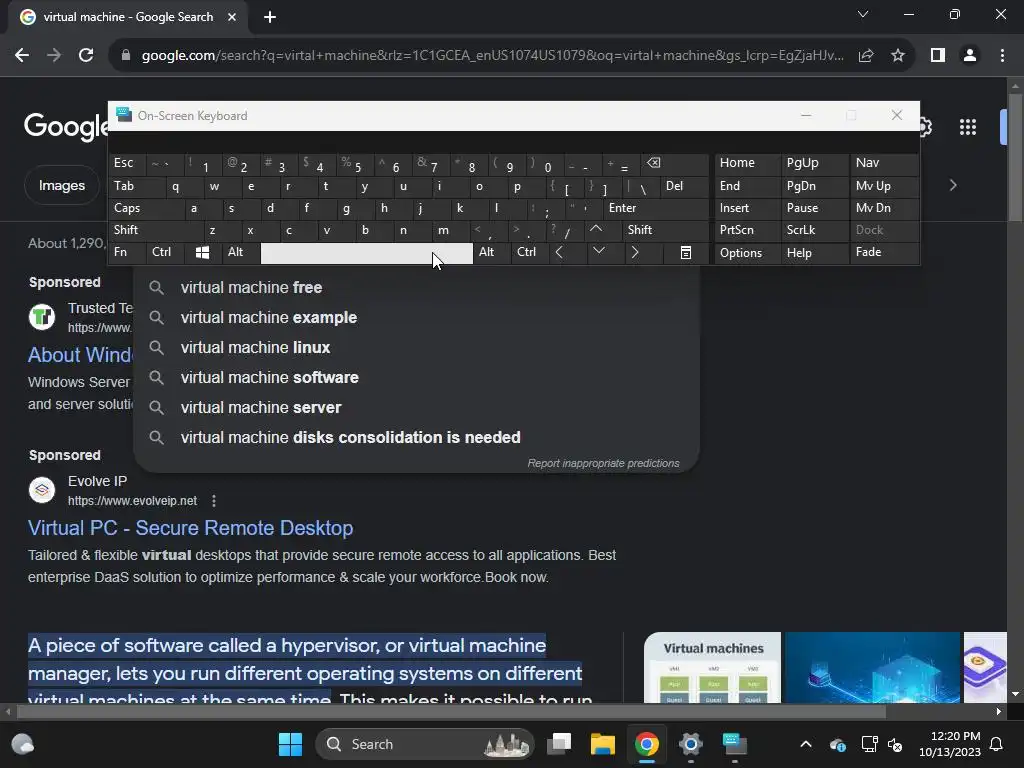
Task: Click the Chrome back arrow
Action: (x=22, y=56)
